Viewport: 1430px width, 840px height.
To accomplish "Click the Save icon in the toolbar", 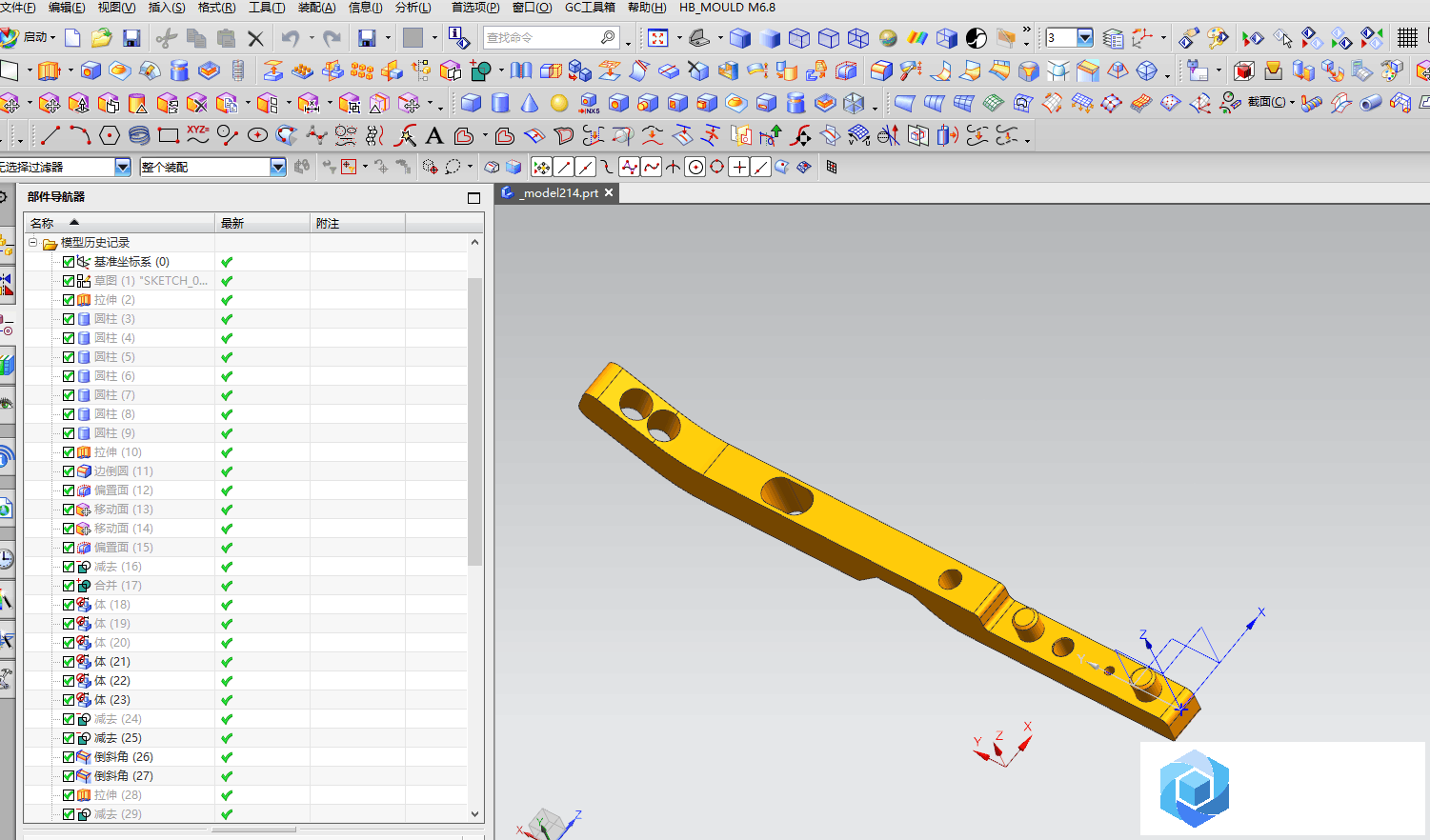I will [x=131, y=38].
